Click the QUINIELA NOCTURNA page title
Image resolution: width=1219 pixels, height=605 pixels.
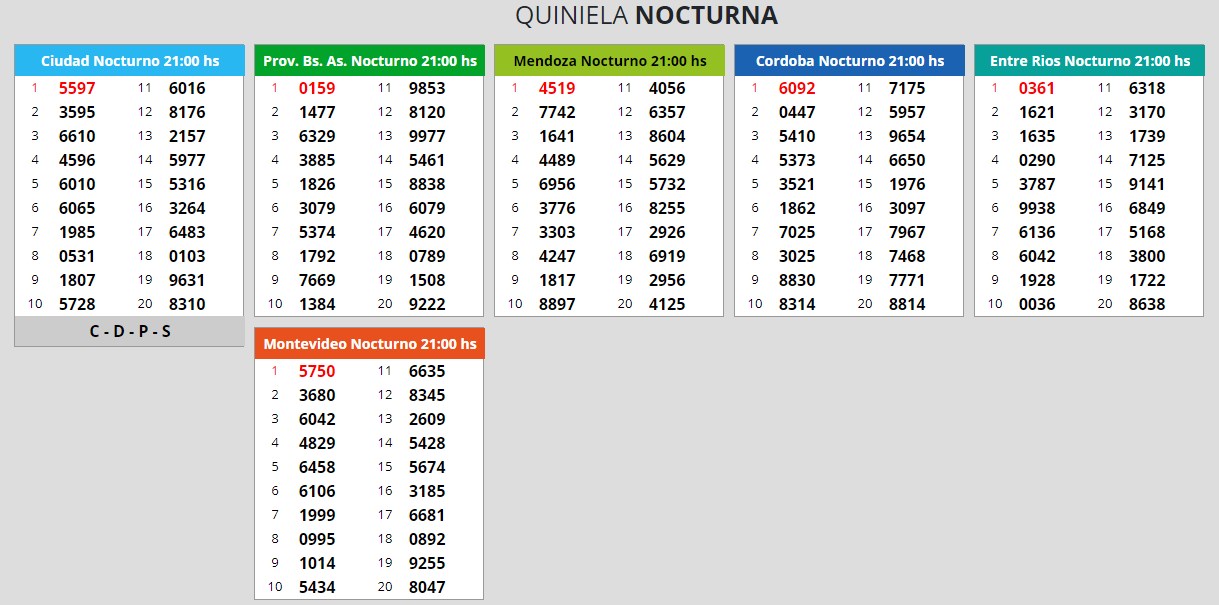coord(646,16)
